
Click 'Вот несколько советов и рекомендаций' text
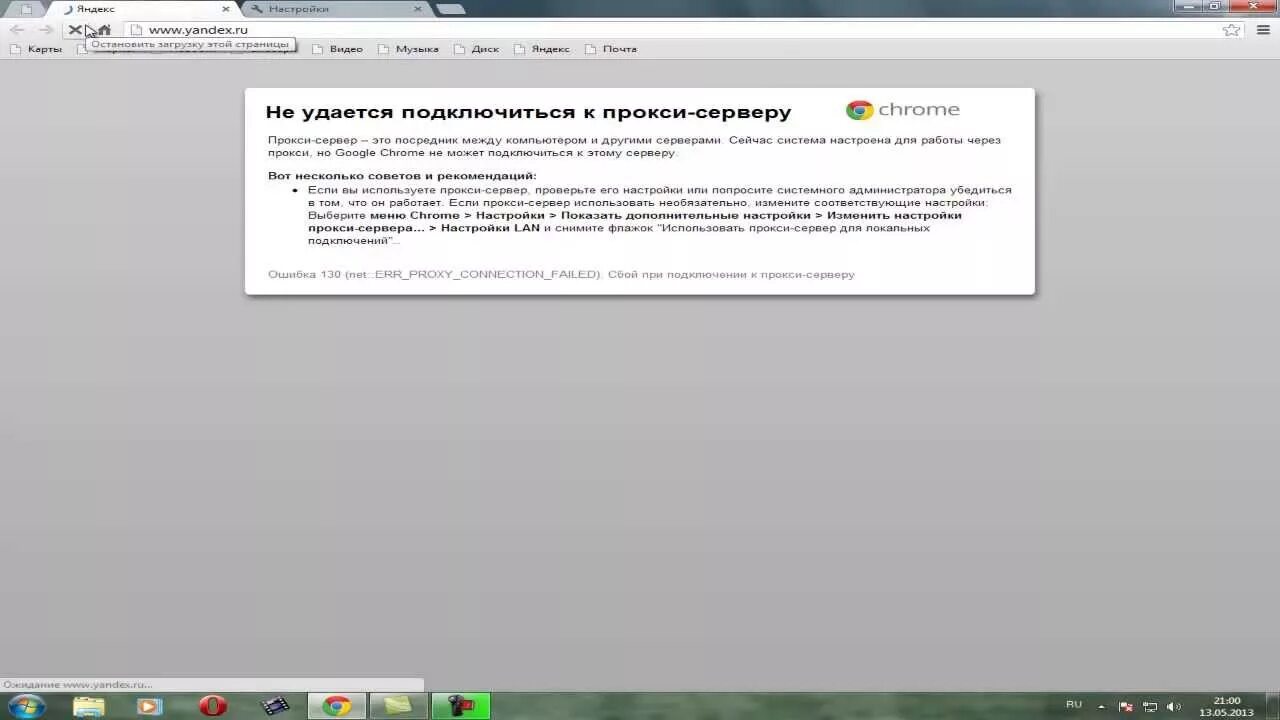point(402,176)
